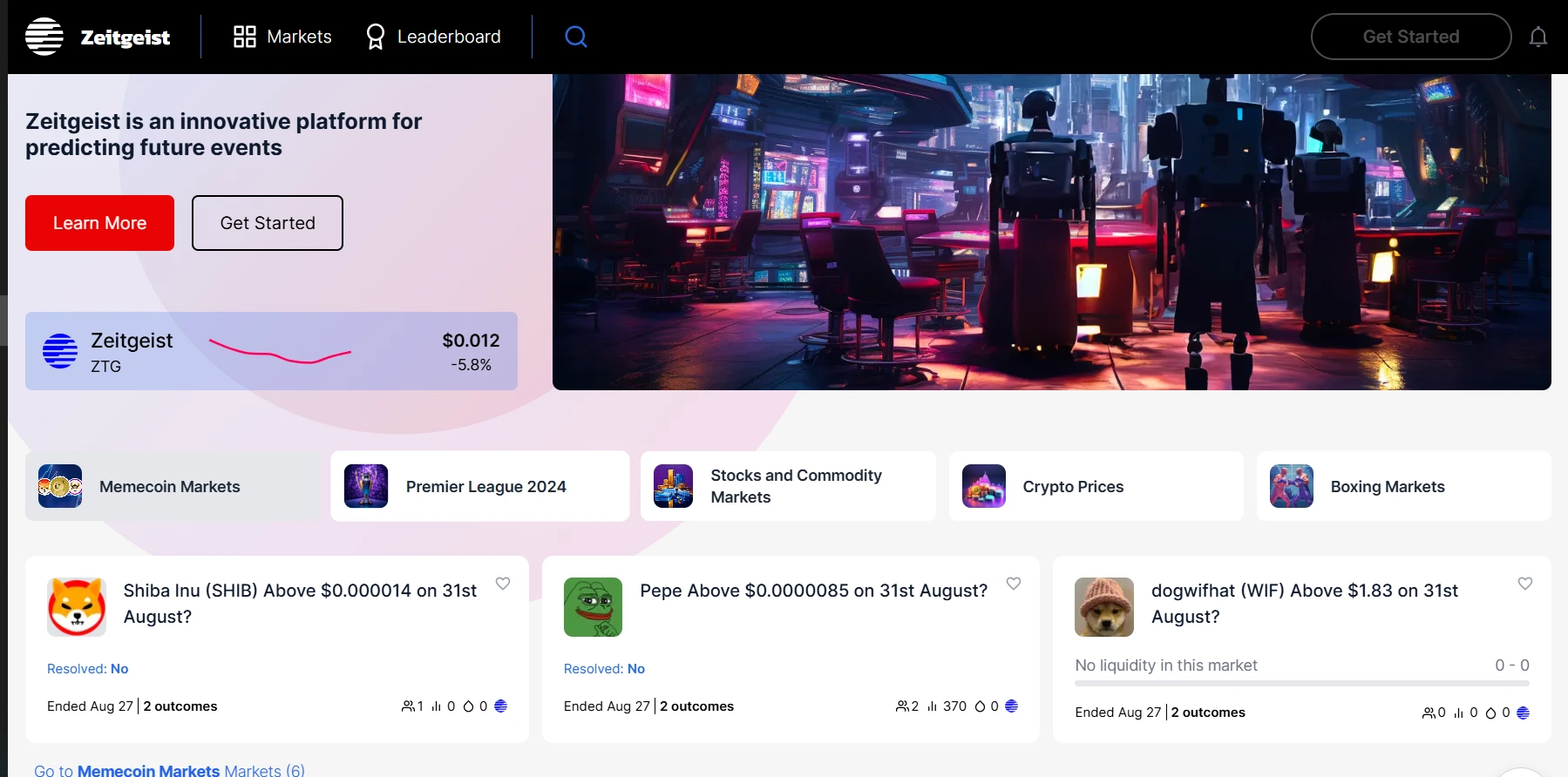Open the Markets menu
Viewport: 1568px width, 777px height.
282,37
